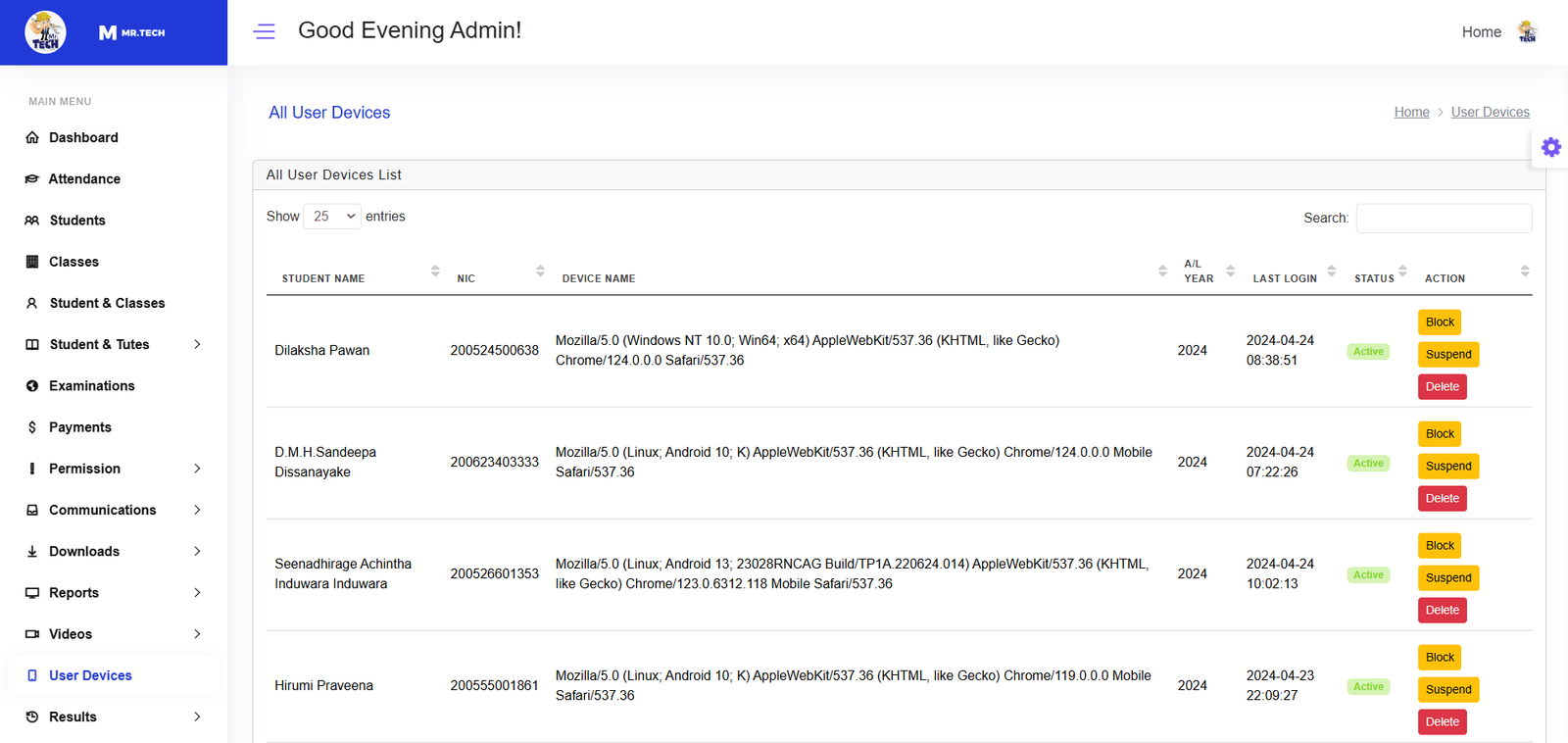
Task: Delete Hirumi Praveena's device entry
Action: (x=1442, y=721)
